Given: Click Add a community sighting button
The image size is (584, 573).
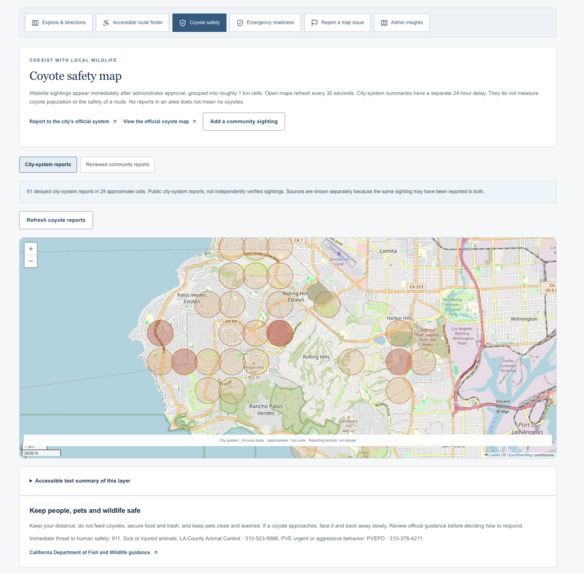Looking at the screenshot, I should (x=244, y=121).
